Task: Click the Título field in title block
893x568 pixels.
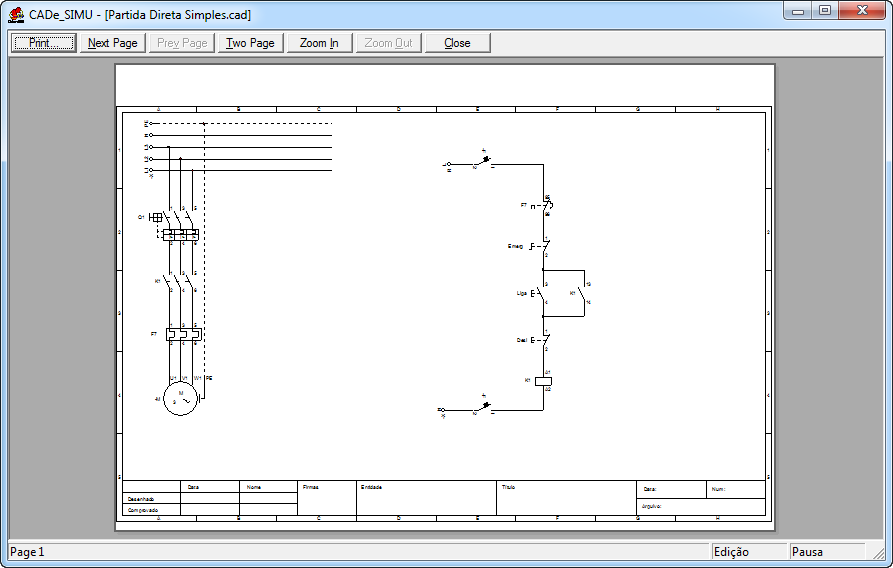Action: [565, 497]
